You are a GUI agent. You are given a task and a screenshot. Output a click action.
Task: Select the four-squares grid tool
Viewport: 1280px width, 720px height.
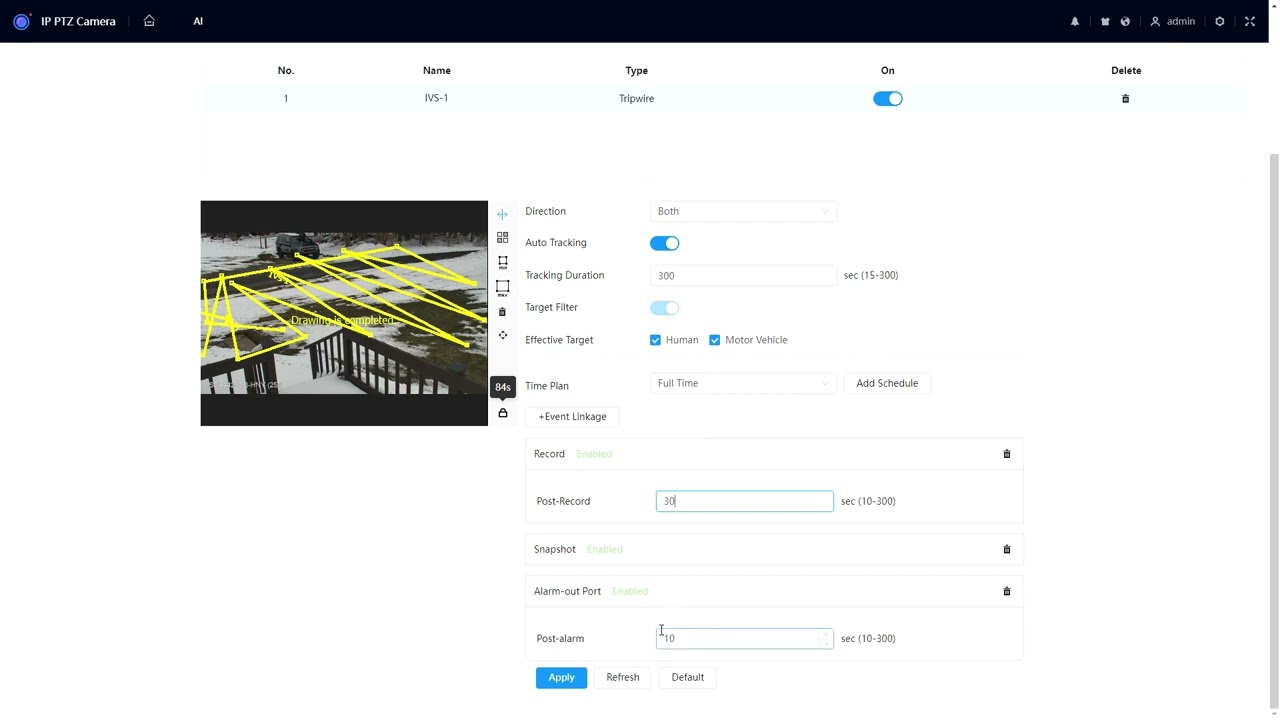(x=502, y=238)
